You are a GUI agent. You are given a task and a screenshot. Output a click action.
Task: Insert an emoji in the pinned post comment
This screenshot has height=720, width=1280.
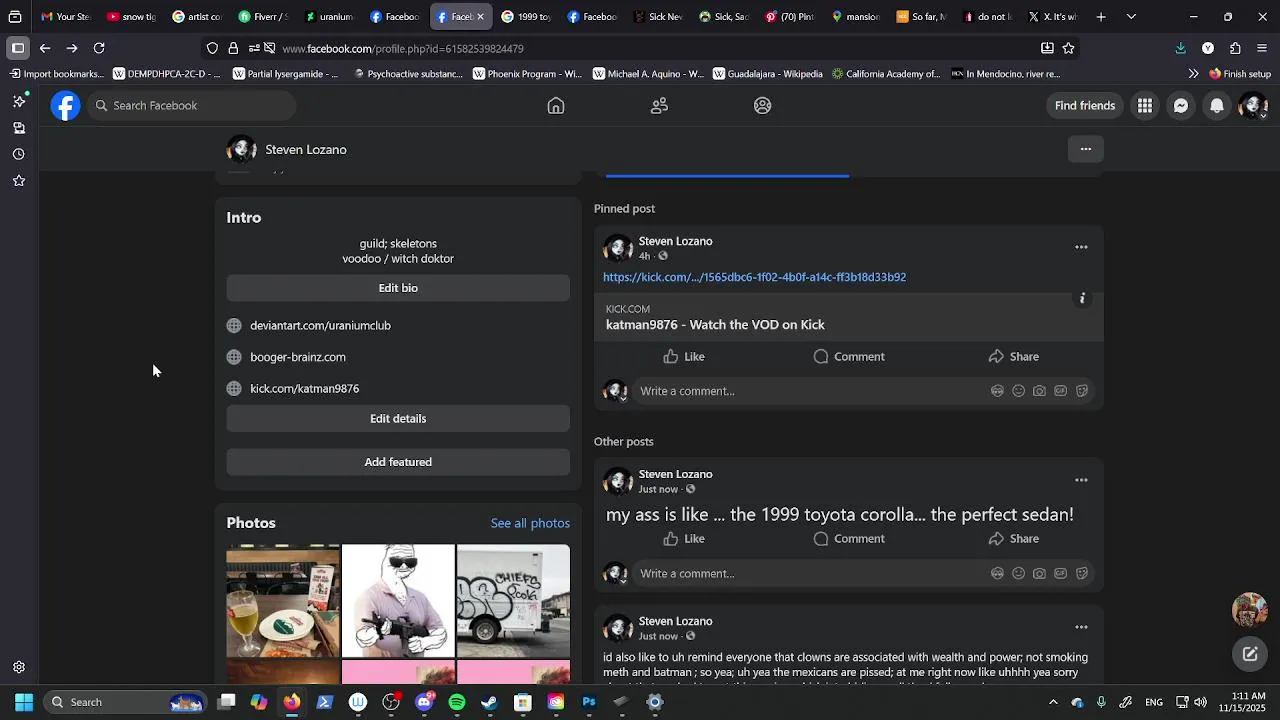pyautogui.click(x=1018, y=391)
